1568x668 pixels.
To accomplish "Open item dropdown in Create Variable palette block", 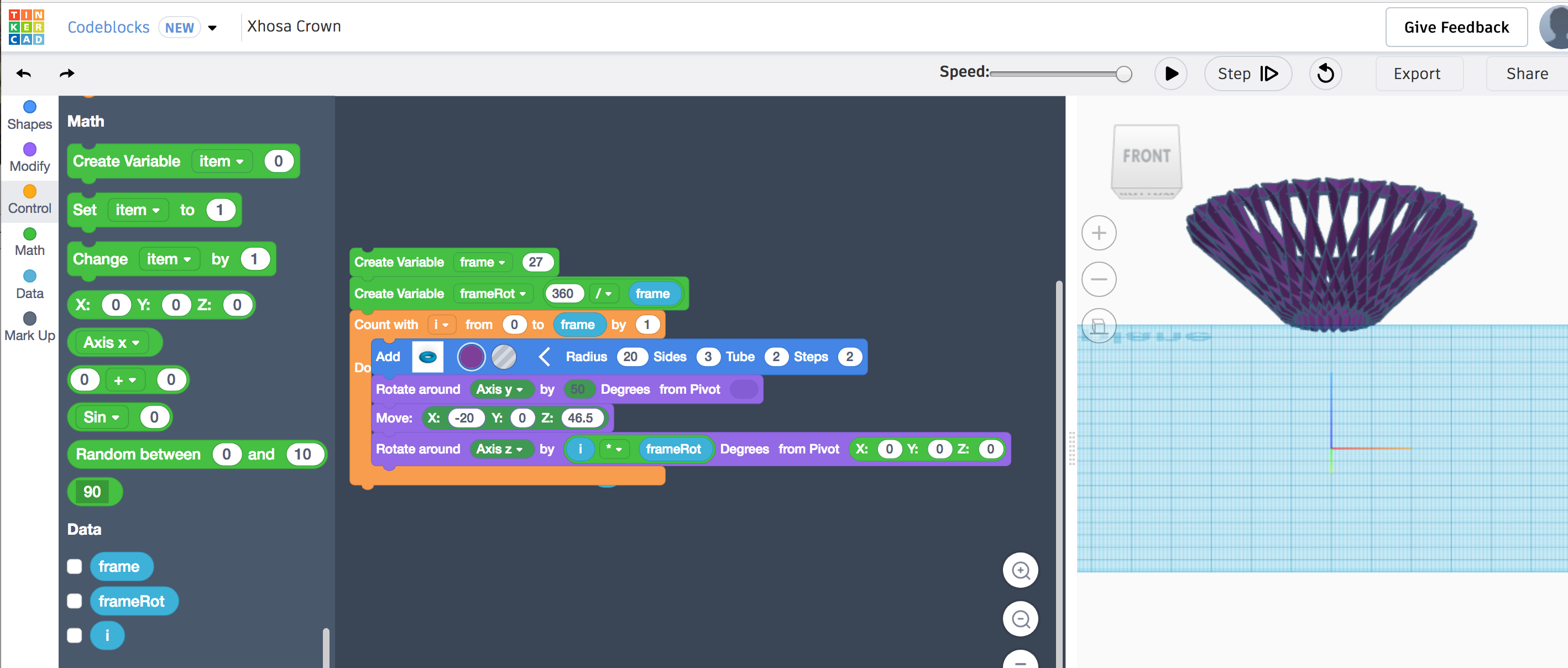I will (x=222, y=161).
